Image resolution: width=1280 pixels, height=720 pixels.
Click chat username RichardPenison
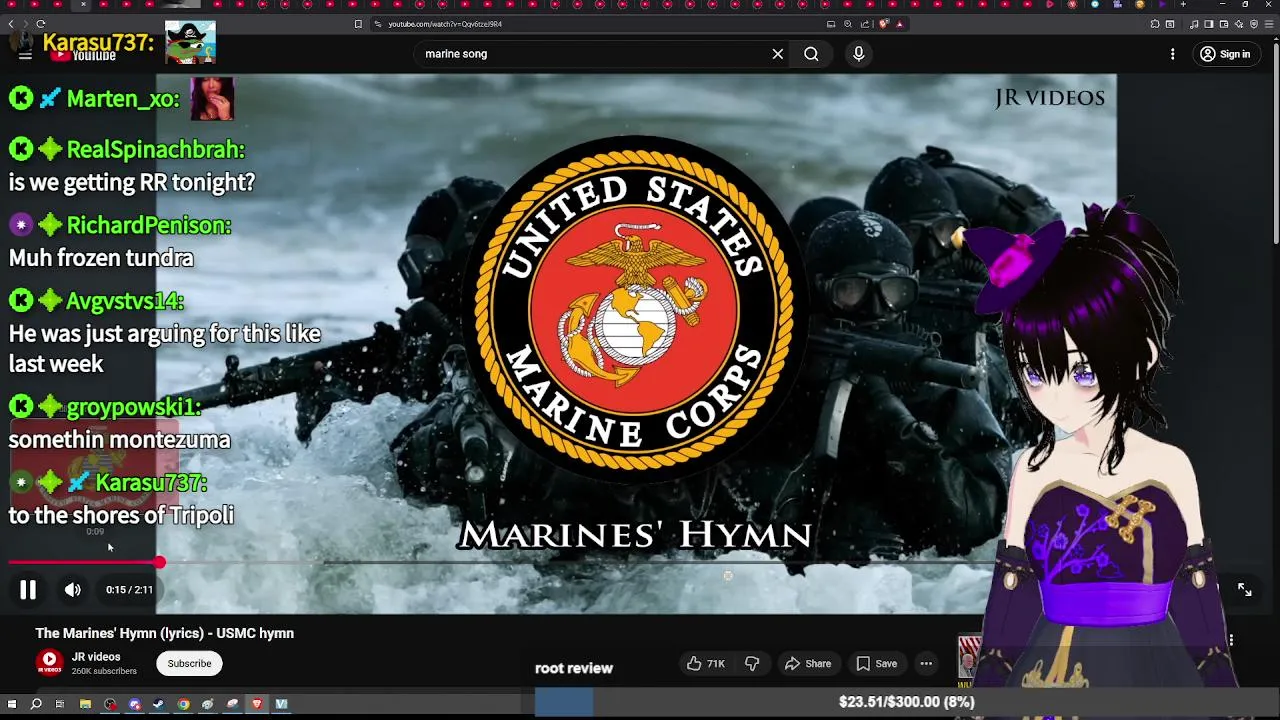pyautogui.click(x=149, y=225)
